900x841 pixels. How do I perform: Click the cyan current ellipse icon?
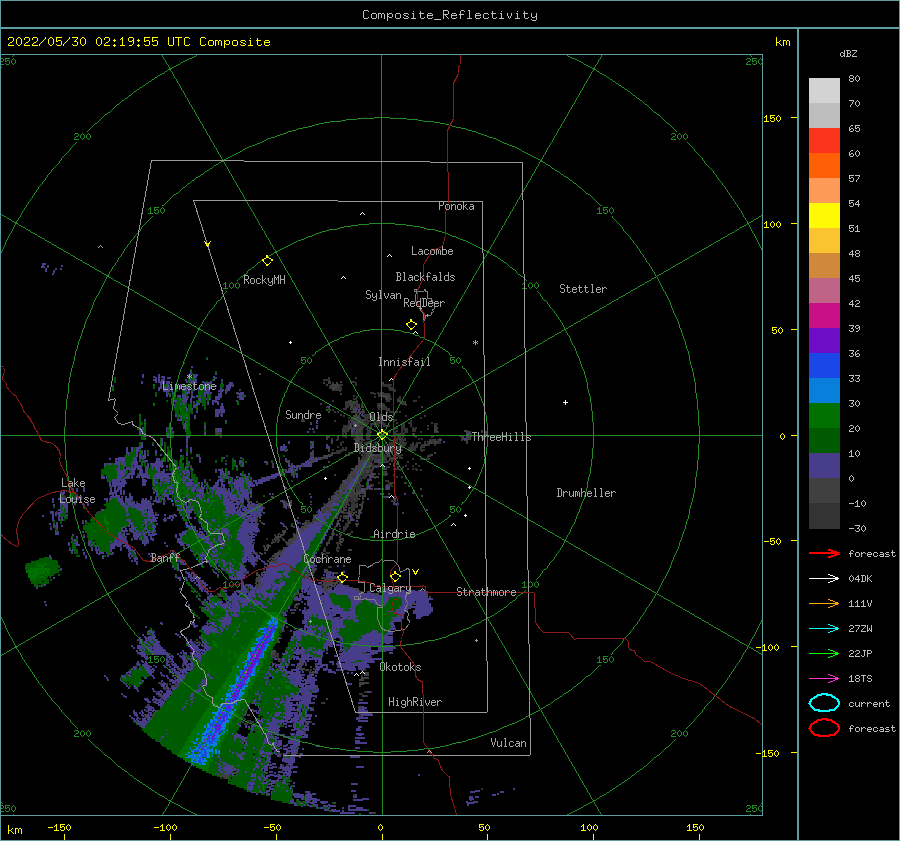tap(824, 703)
